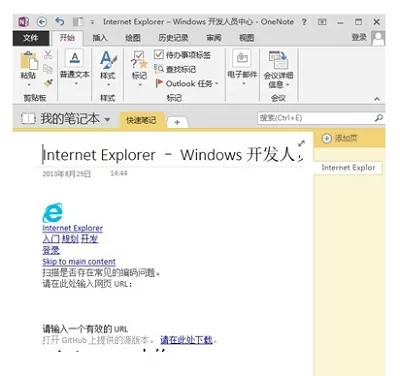Click the time 14:44
This screenshot has width=400, height=376.
coord(119,173)
